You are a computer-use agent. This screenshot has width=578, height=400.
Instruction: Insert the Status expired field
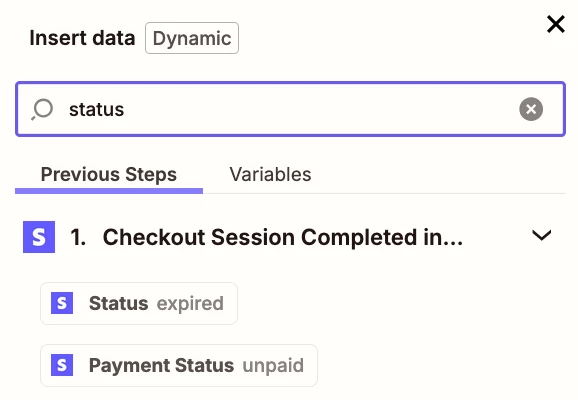[x=139, y=303]
